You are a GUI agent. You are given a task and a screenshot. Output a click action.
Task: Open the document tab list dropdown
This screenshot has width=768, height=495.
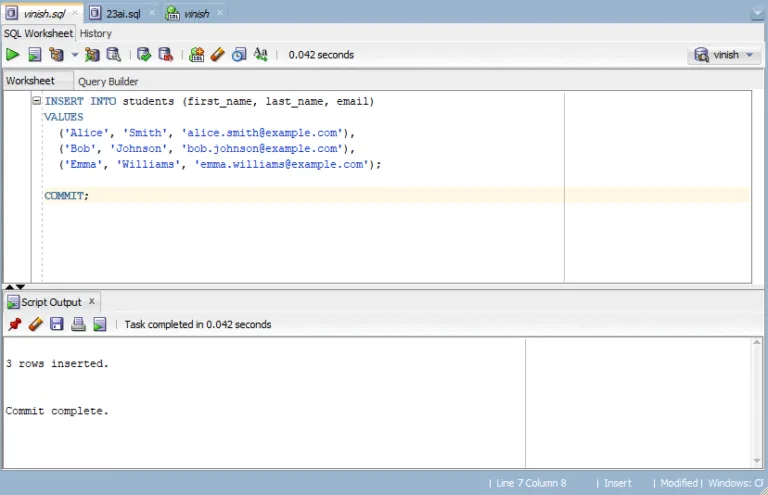click(x=757, y=14)
